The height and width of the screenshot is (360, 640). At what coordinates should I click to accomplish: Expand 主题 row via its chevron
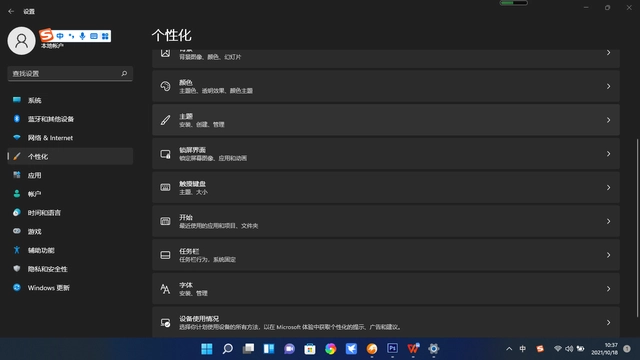608,120
